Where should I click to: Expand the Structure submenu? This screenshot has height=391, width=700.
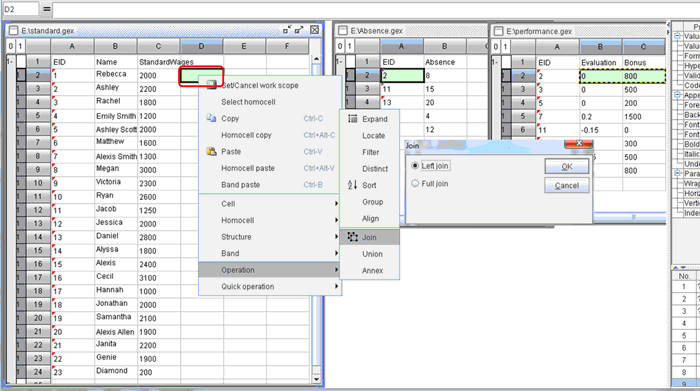coord(270,237)
